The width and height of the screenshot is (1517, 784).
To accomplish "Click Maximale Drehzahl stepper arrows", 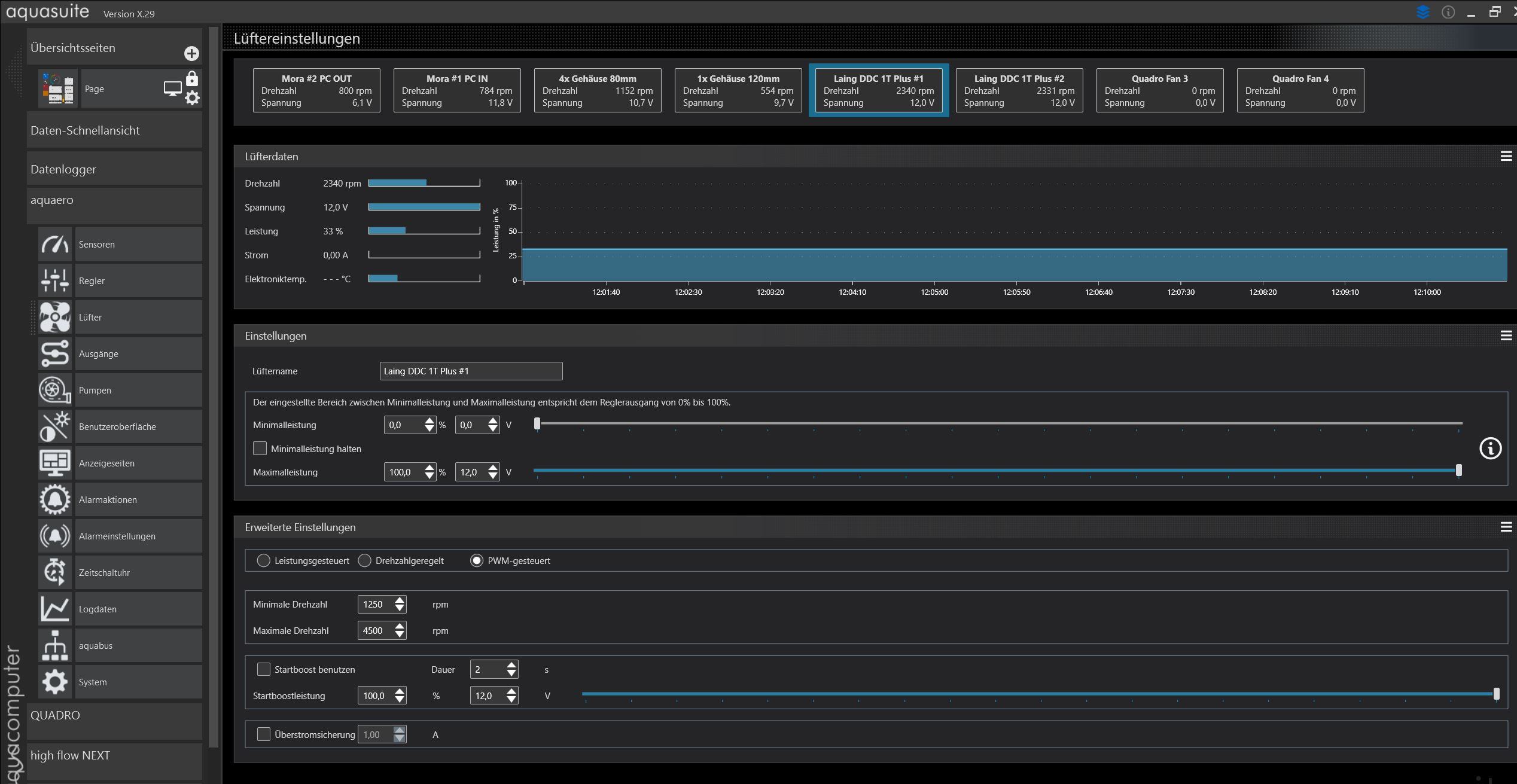I will (x=400, y=630).
